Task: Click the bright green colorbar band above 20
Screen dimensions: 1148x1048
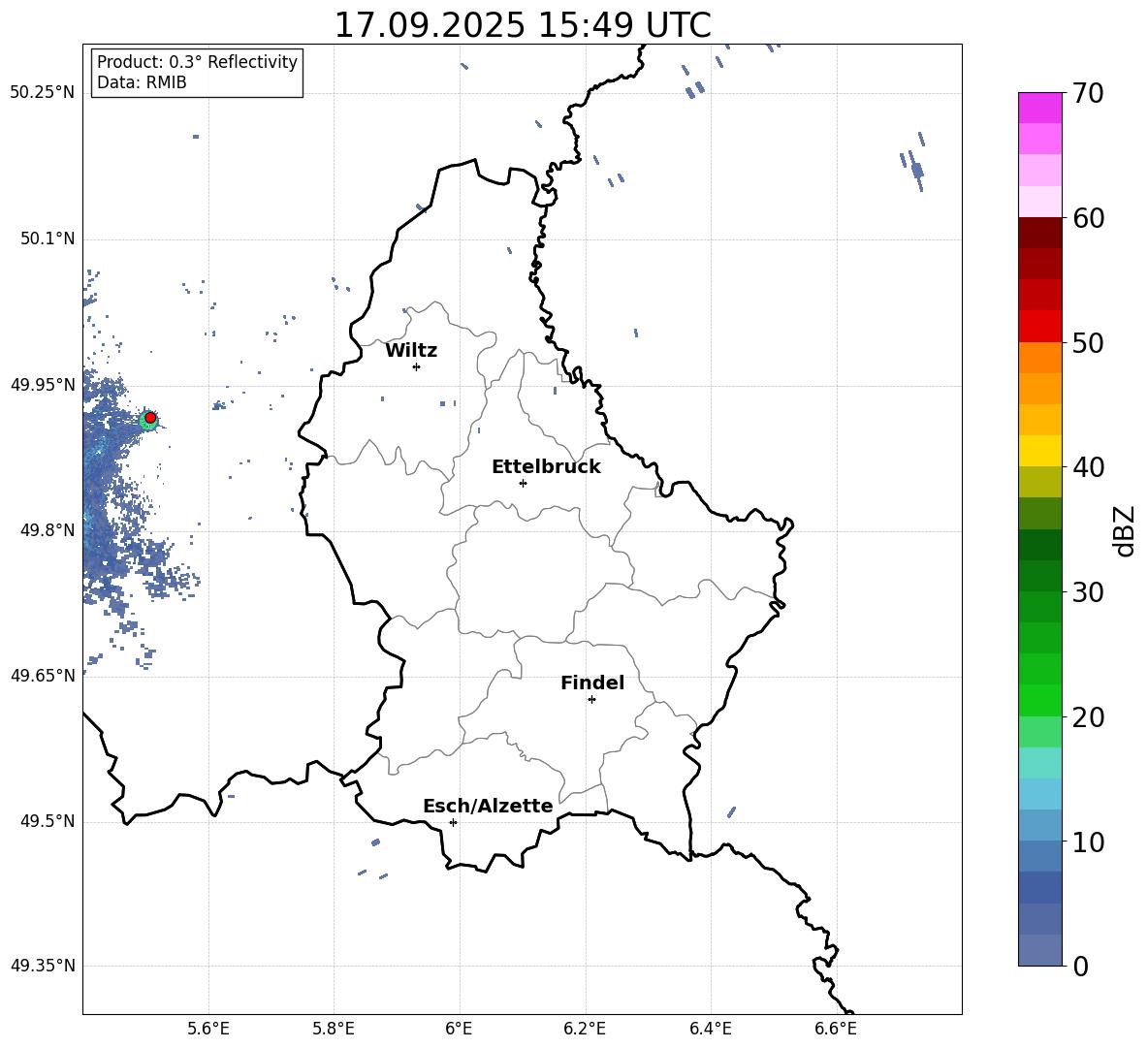Action: (x=1040, y=700)
